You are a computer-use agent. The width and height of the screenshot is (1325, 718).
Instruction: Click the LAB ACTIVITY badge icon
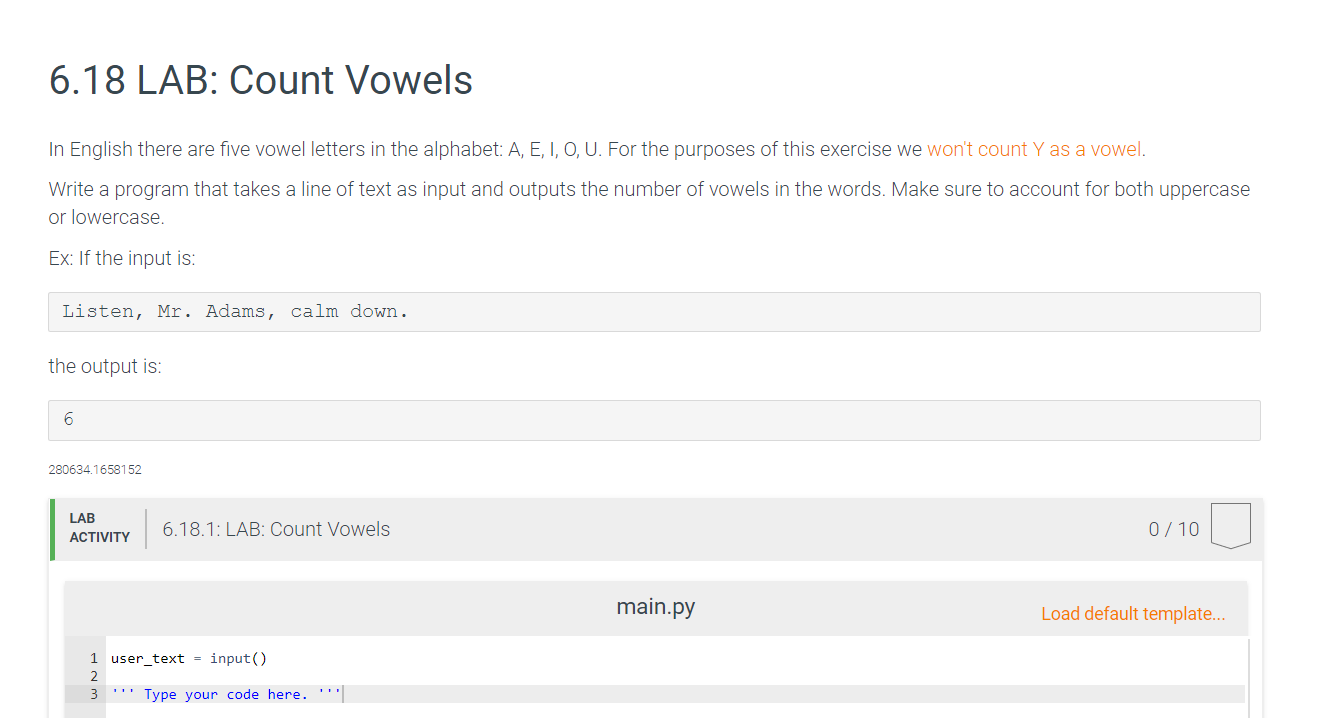[x=98, y=527]
